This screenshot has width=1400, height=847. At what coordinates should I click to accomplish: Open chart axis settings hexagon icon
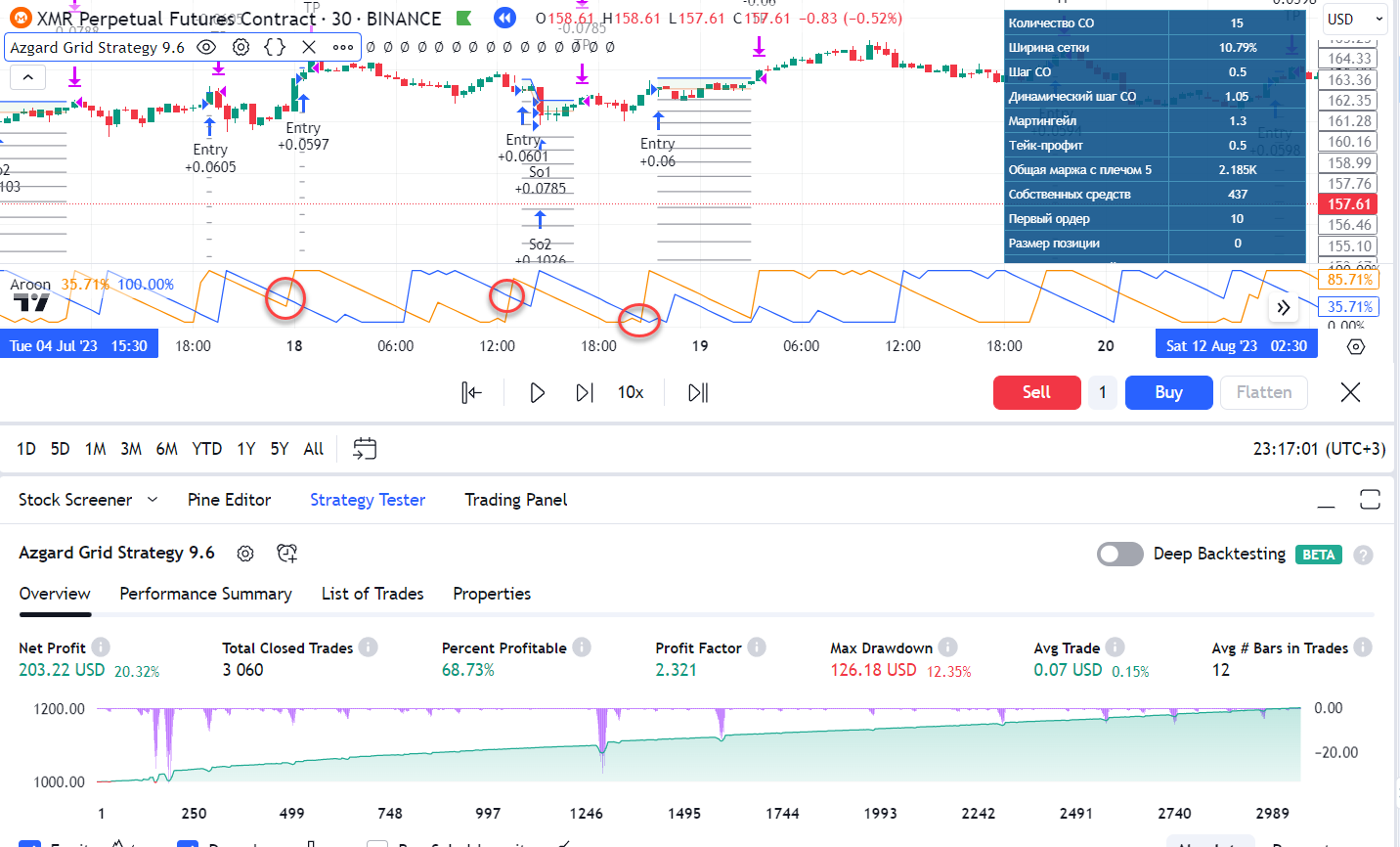coord(1356,346)
